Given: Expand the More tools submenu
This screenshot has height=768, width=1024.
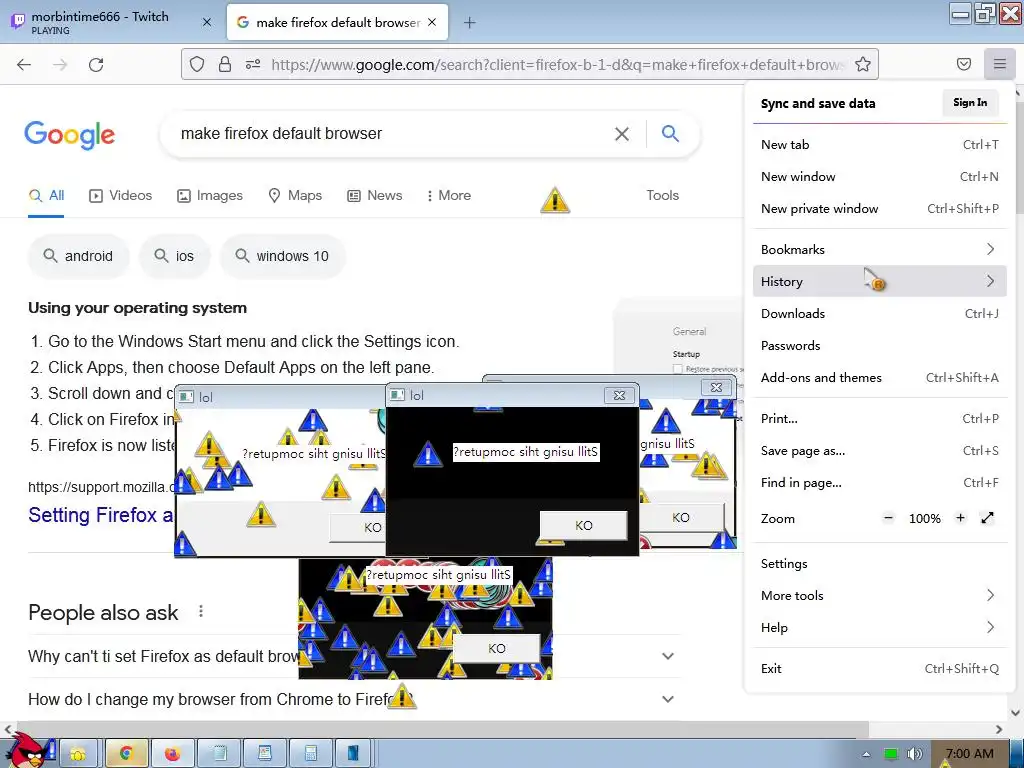Looking at the screenshot, I should pos(879,596).
